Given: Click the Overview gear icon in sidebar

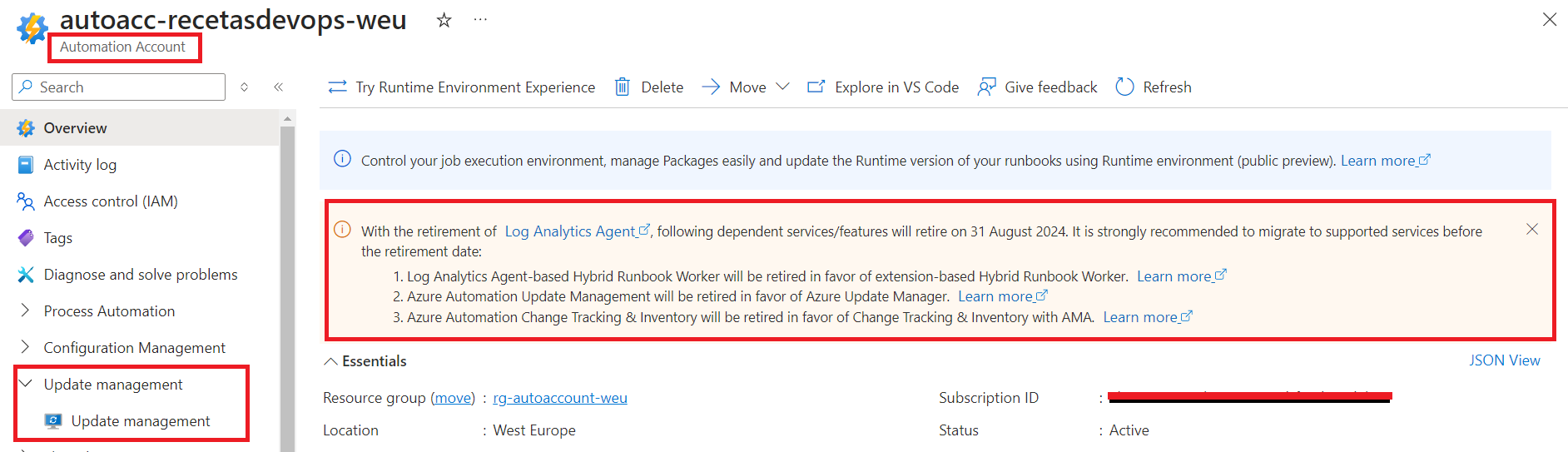Looking at the screenshot, I should (26, 128).
